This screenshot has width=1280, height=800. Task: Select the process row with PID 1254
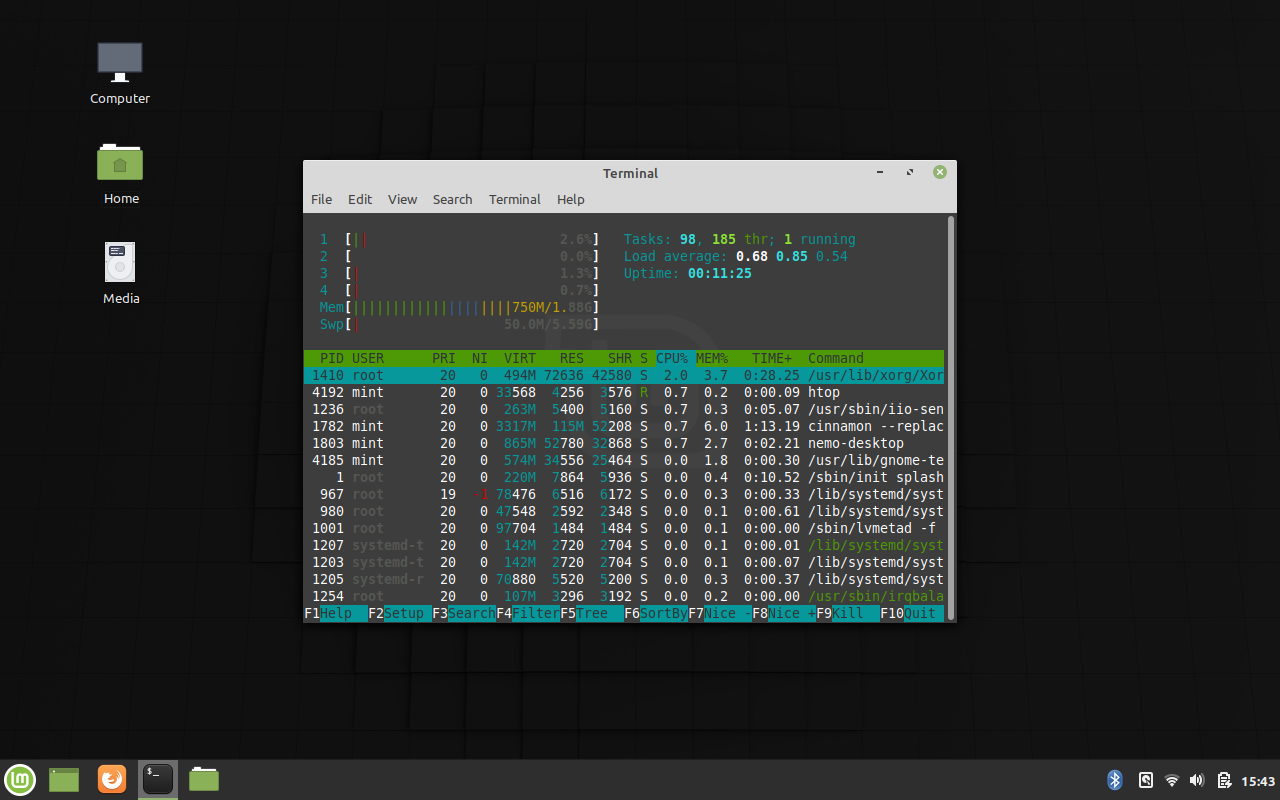click(624, 596)
